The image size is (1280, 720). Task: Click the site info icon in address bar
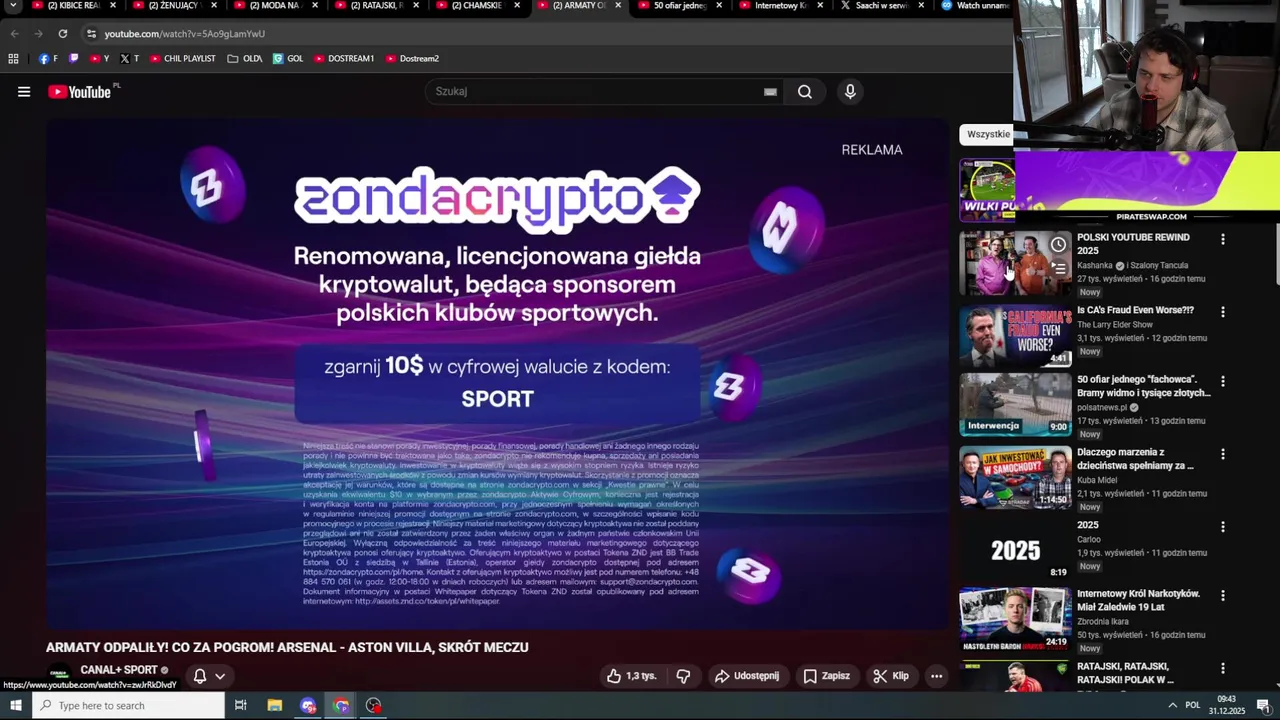91,34
